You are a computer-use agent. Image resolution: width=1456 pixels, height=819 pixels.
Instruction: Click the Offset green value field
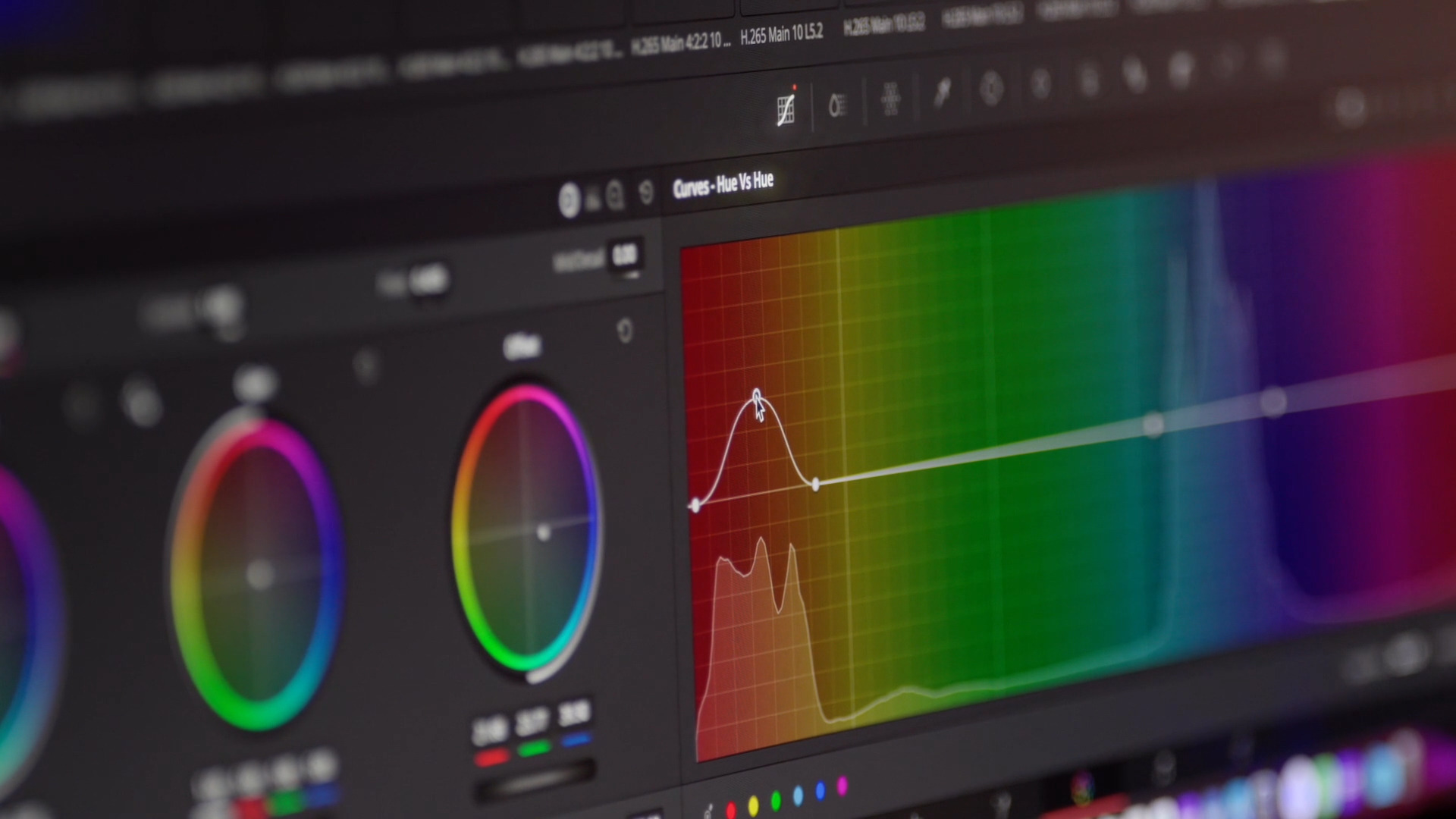tap(532, 722)
